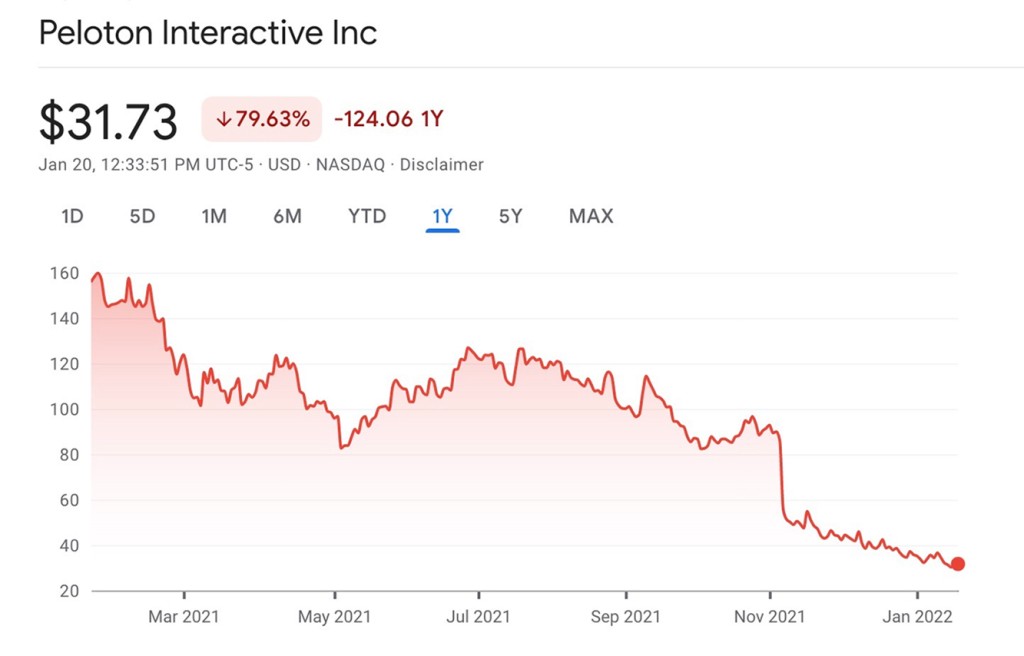
Task: Click the Nov 2021 axis label
Action: tap(767, 617)
